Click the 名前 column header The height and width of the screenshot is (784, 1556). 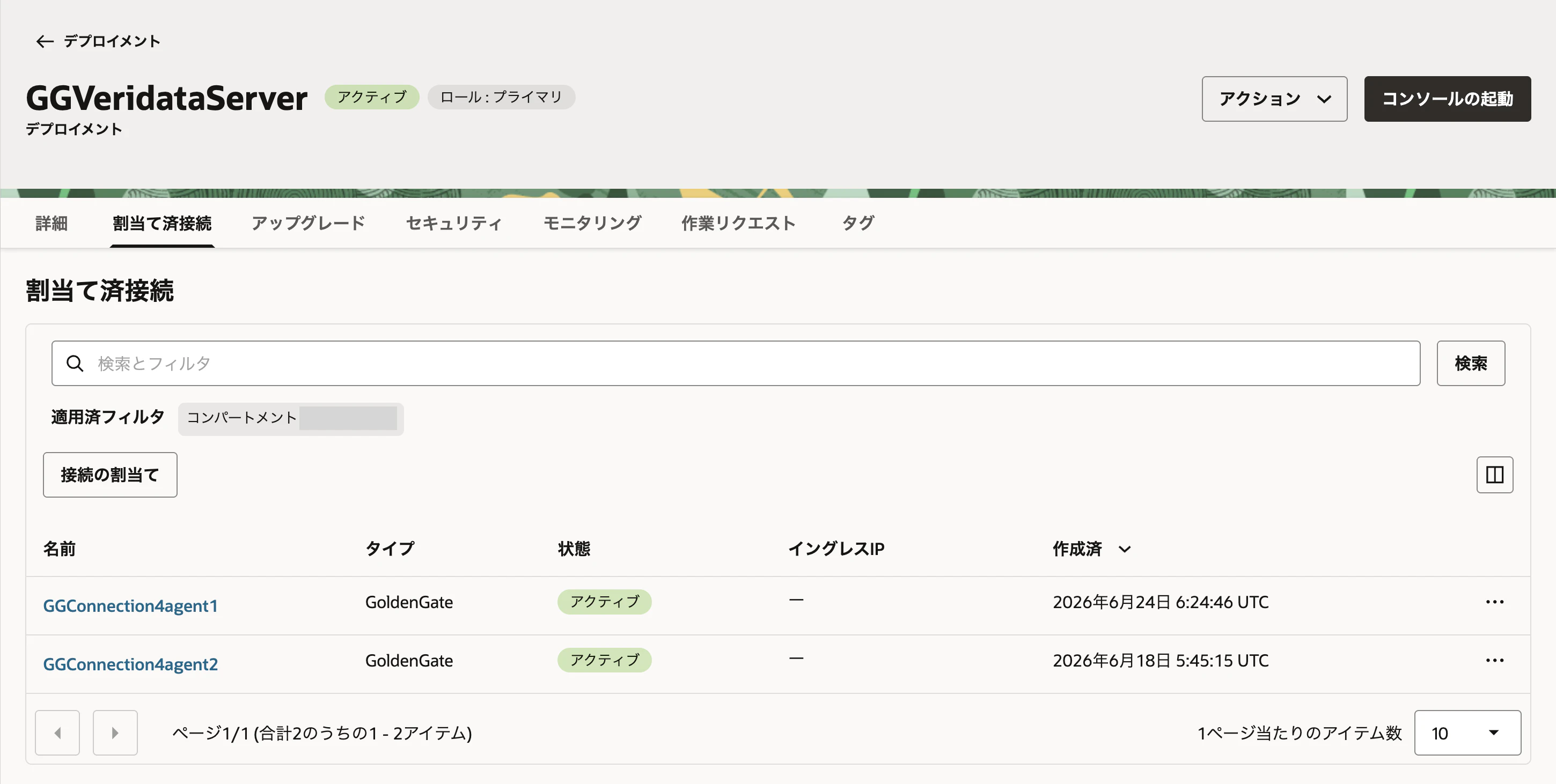pos(59,549)
